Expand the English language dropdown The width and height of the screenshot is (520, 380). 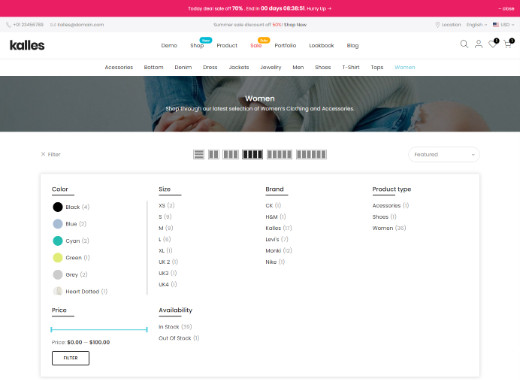[x=476, y=25]
